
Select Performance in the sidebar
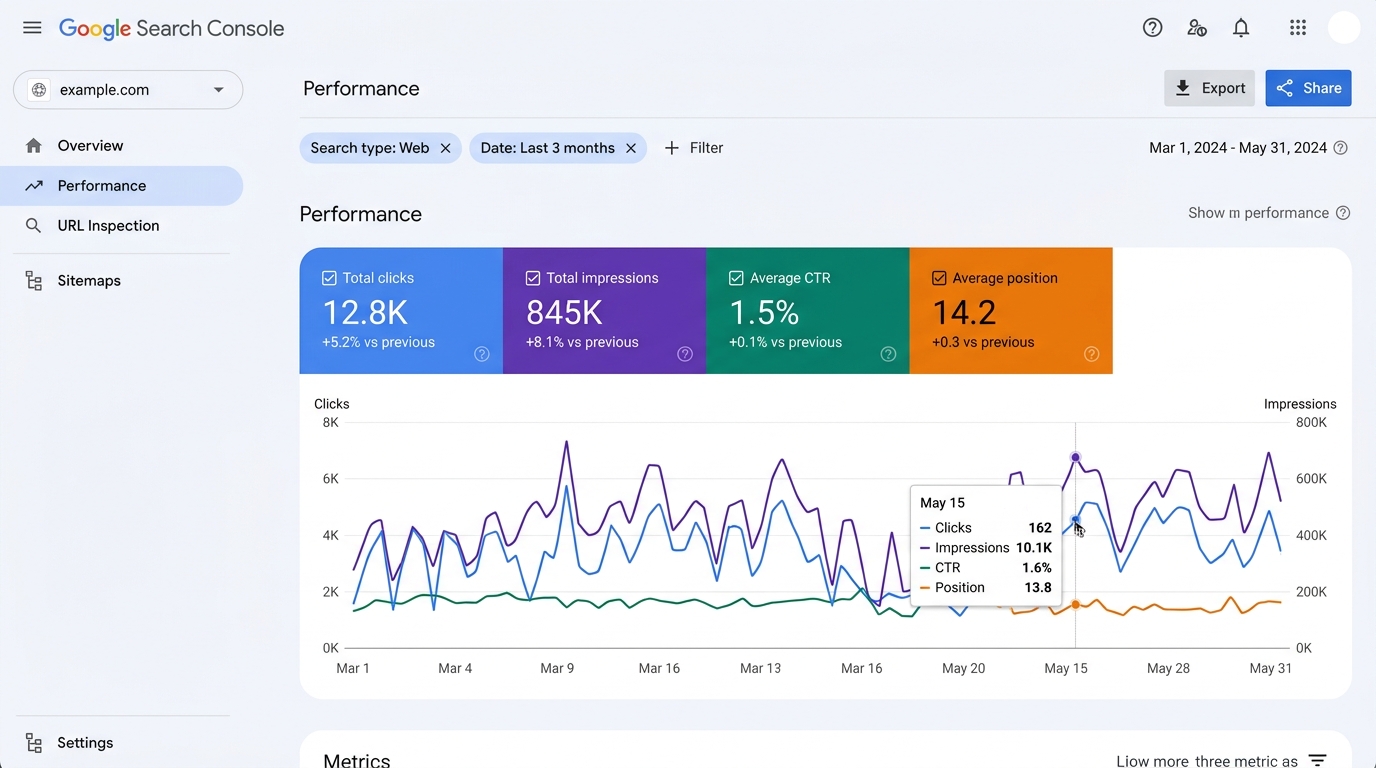click(121, 186)
